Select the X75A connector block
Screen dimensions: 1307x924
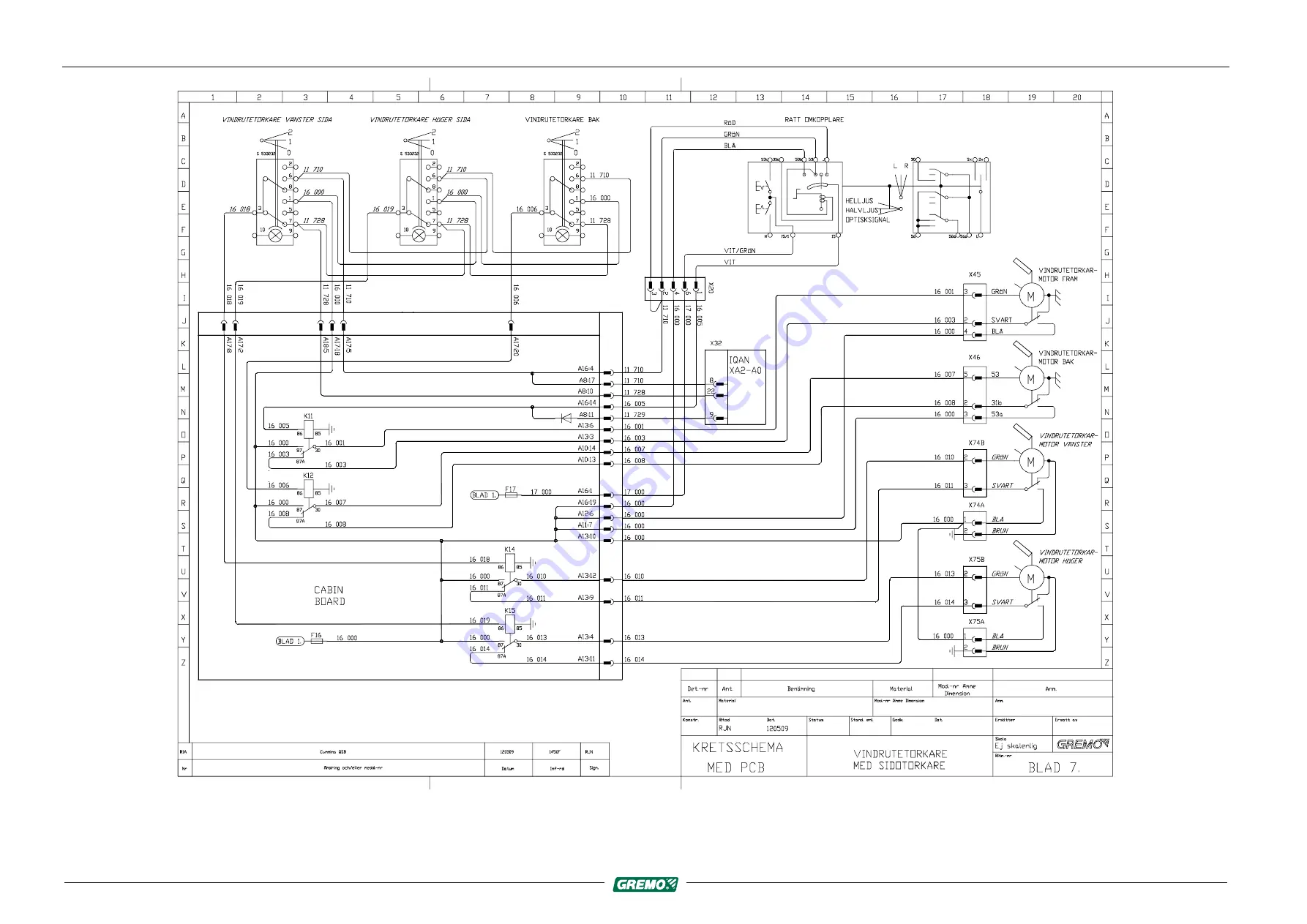coord(975,642)
